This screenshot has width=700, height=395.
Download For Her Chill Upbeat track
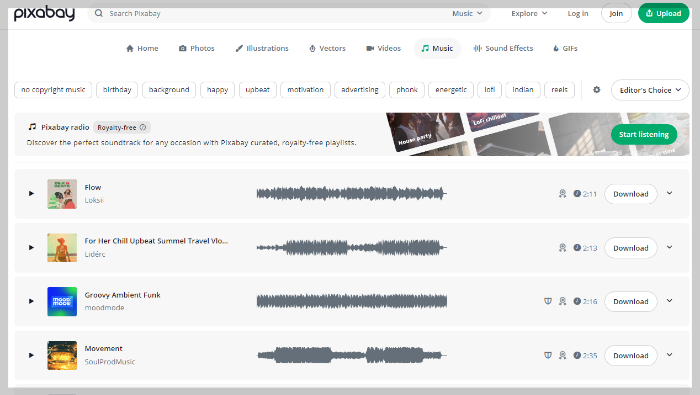631,248
